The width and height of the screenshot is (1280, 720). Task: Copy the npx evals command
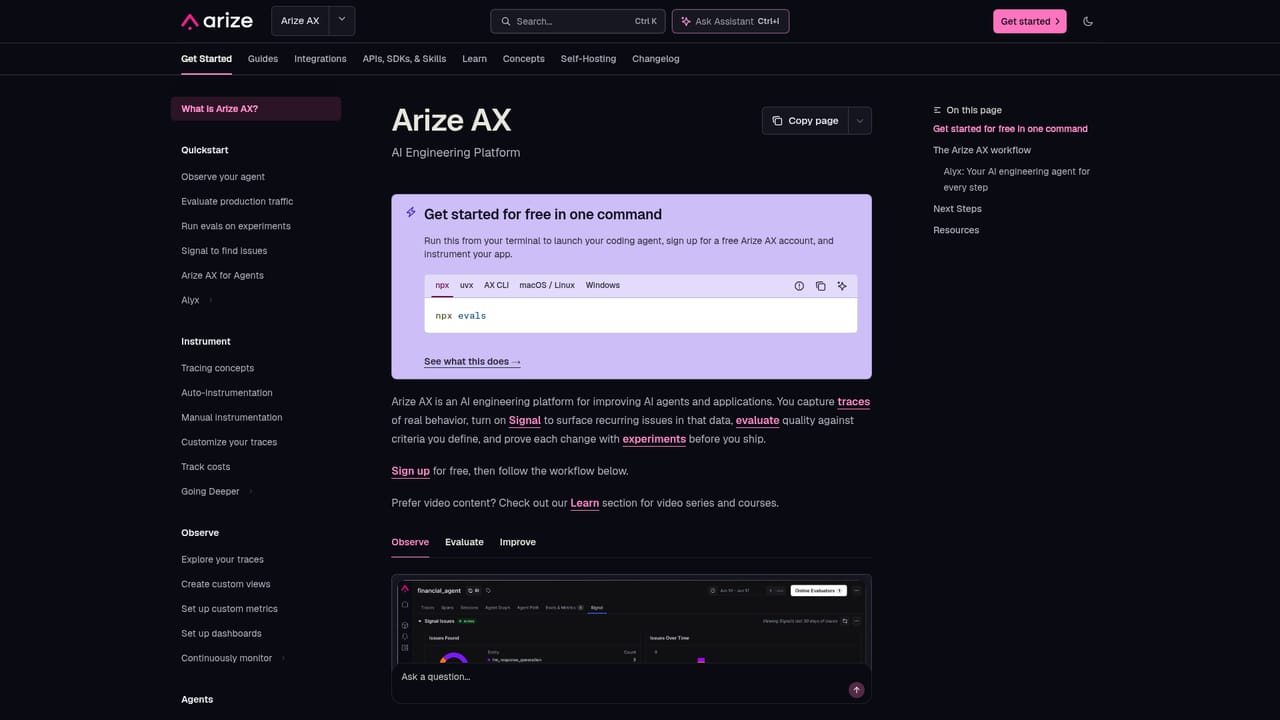[820, 286]
